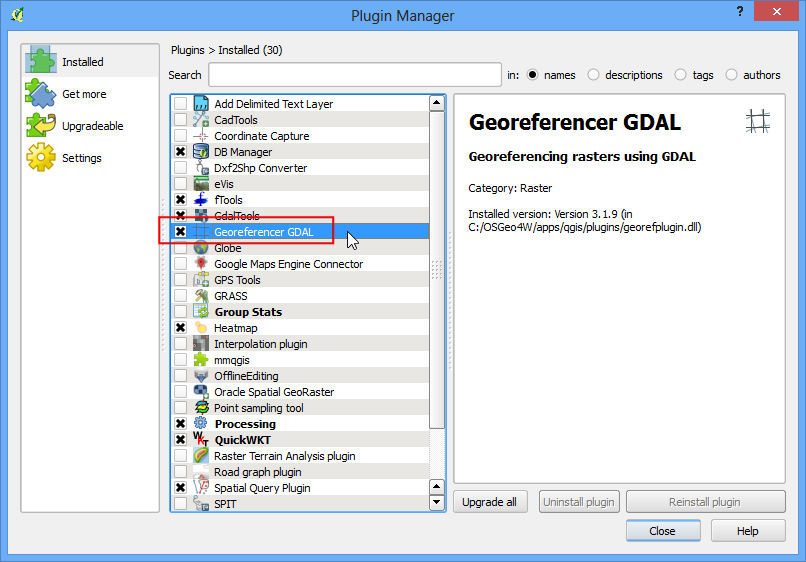
Task: Disable the Heatmap plugin checkbox
Action: point(180,328)
